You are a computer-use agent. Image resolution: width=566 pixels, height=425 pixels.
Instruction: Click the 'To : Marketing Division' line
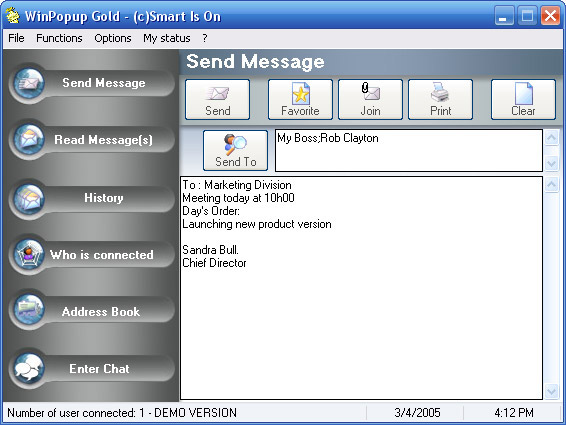pyautogui.click(x=237, y=185)
